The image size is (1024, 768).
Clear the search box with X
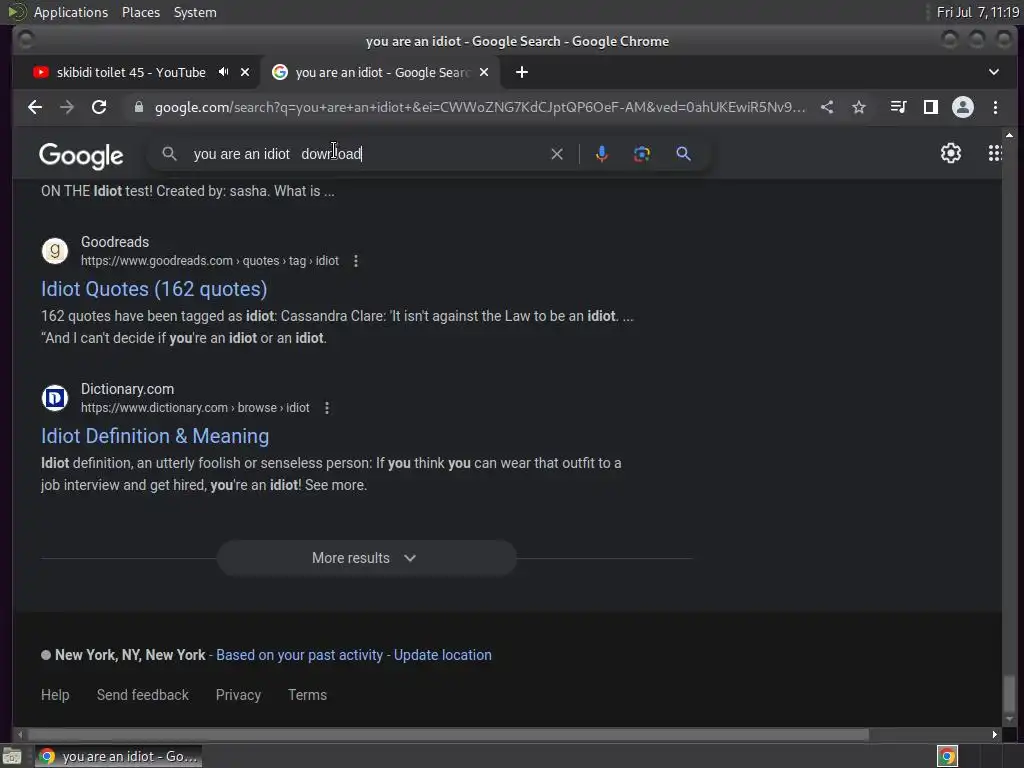(557, 154)
